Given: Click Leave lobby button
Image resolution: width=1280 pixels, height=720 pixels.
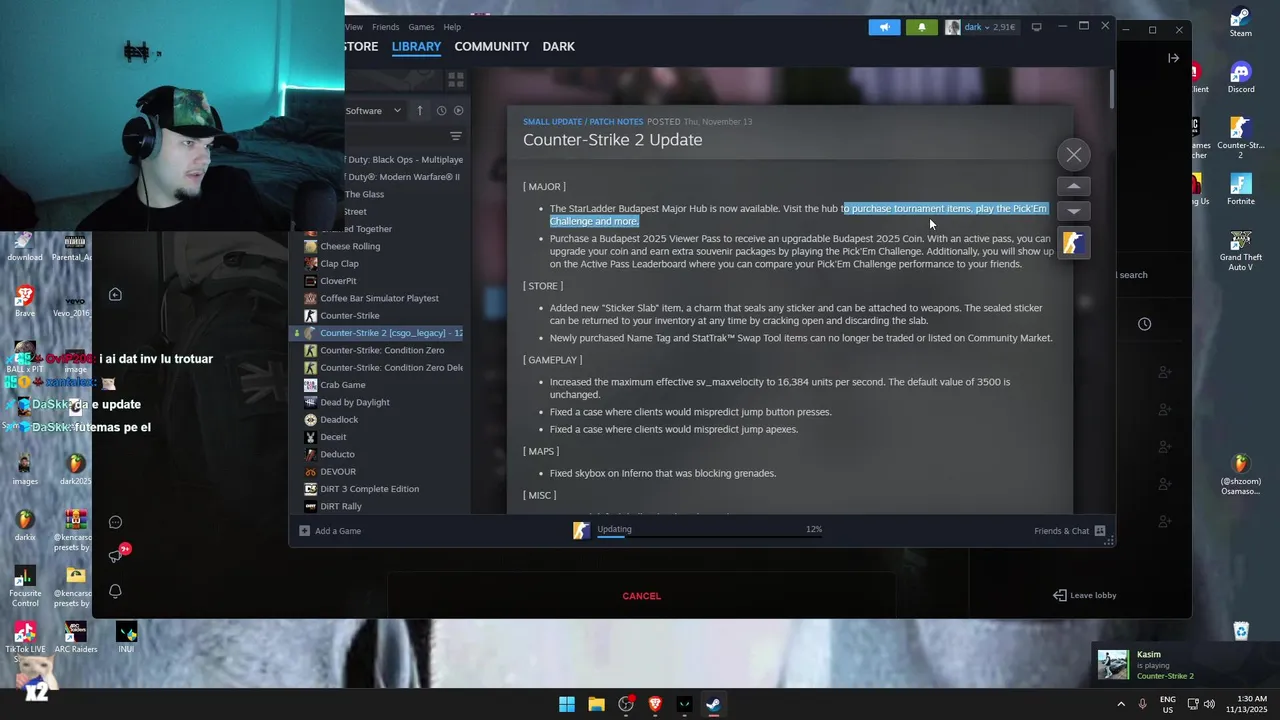Looking at the screenshot, I should coord(1084,595).
